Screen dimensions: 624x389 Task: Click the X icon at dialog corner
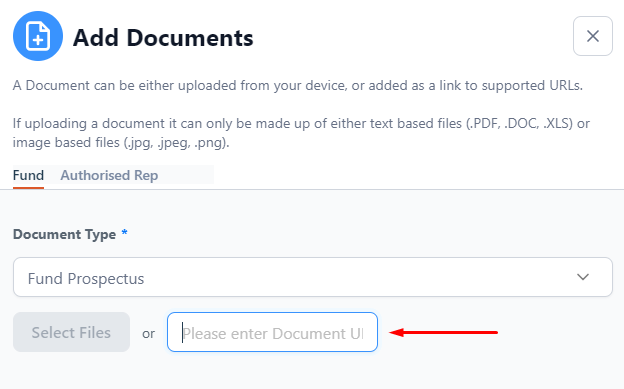(x=593, y=36)
